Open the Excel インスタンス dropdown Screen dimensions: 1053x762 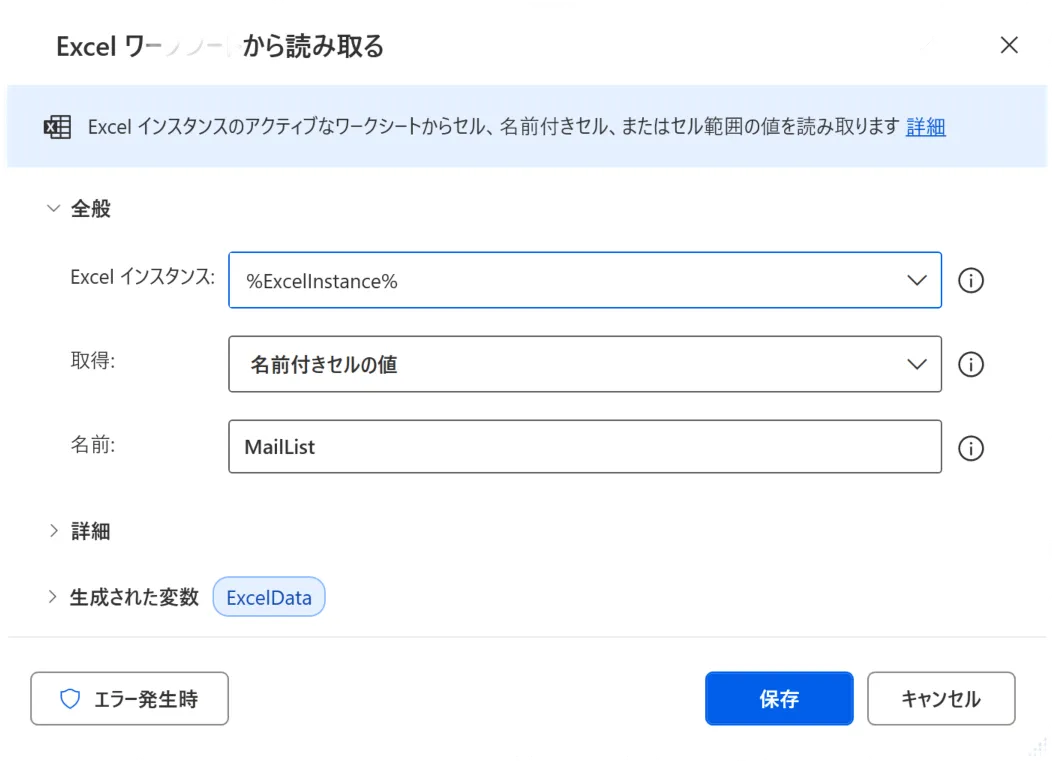coord(585,280)
